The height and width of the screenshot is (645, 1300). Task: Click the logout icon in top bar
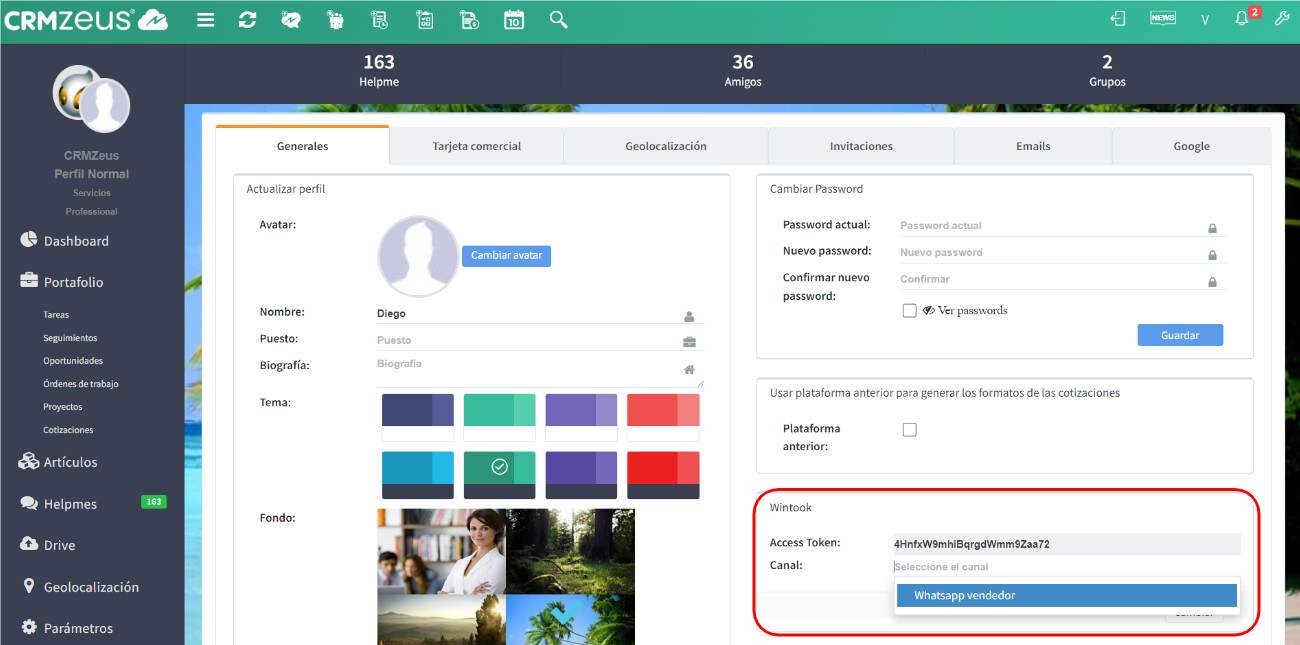pos(1118,19)
